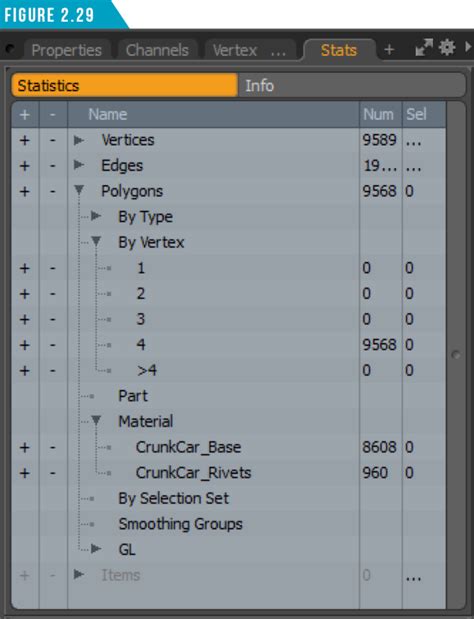Click the minus column header
This screenshot has width=474, height=619.
[53, 114]
